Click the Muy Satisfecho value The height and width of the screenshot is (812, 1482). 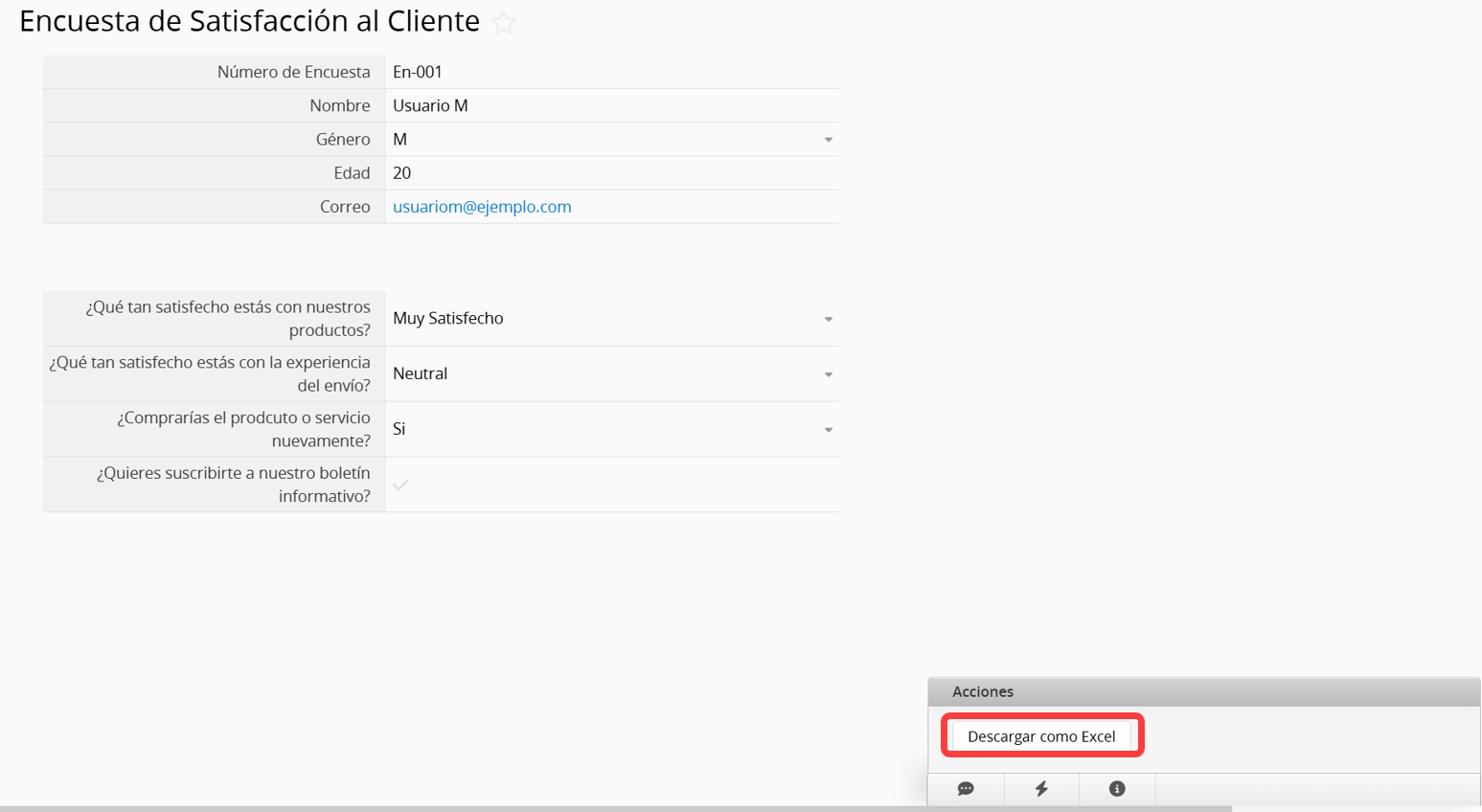pyautogui.click(x=447, y=318)
